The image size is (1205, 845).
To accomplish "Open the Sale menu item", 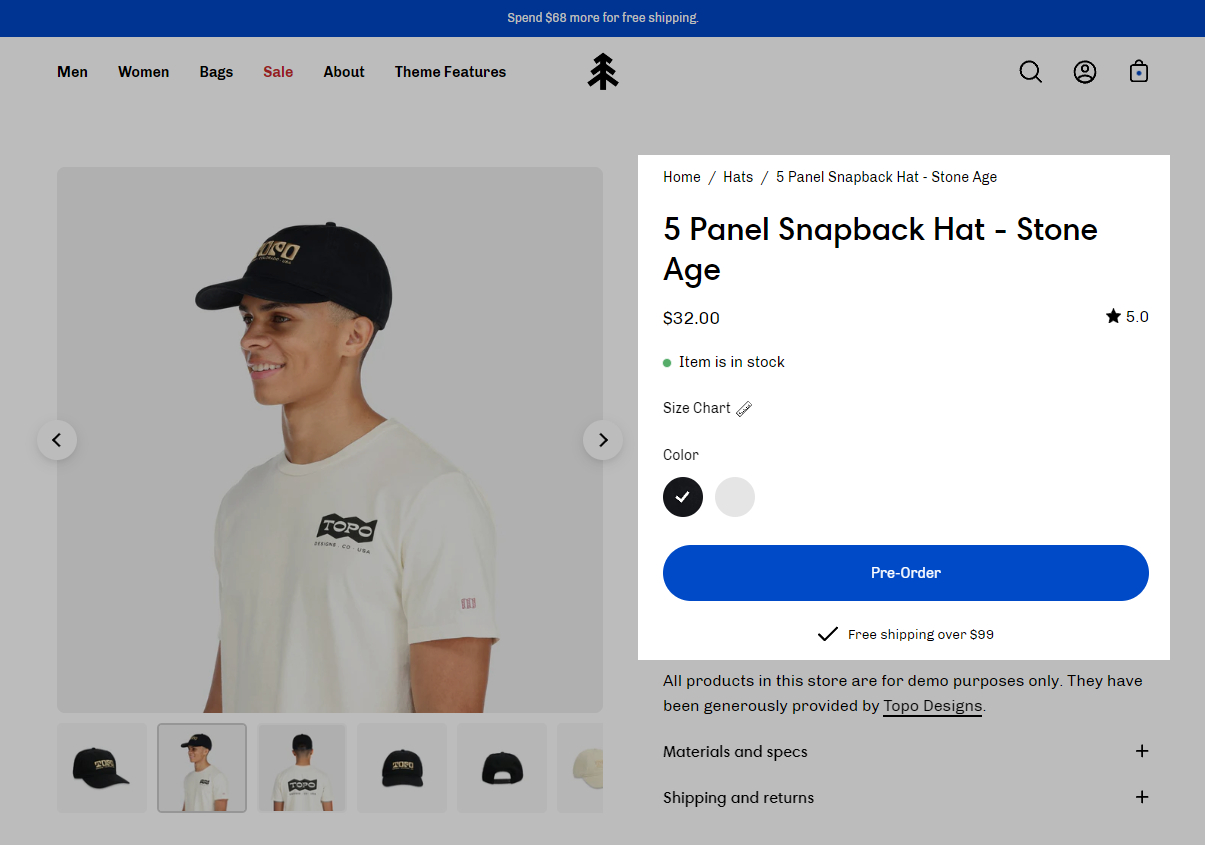I will pos(278,72).
